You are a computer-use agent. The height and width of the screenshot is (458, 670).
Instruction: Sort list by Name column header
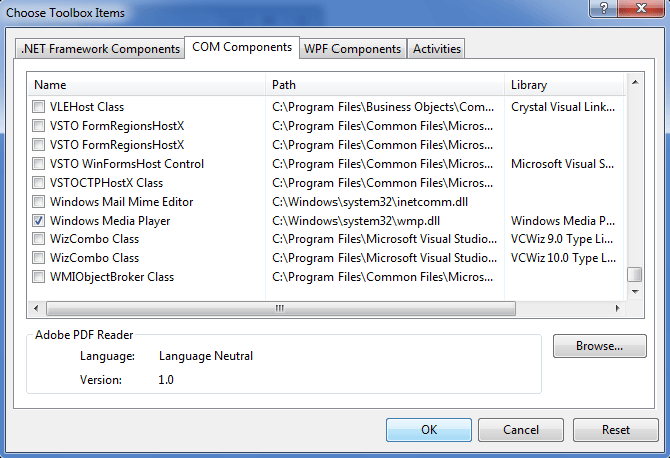147,85
